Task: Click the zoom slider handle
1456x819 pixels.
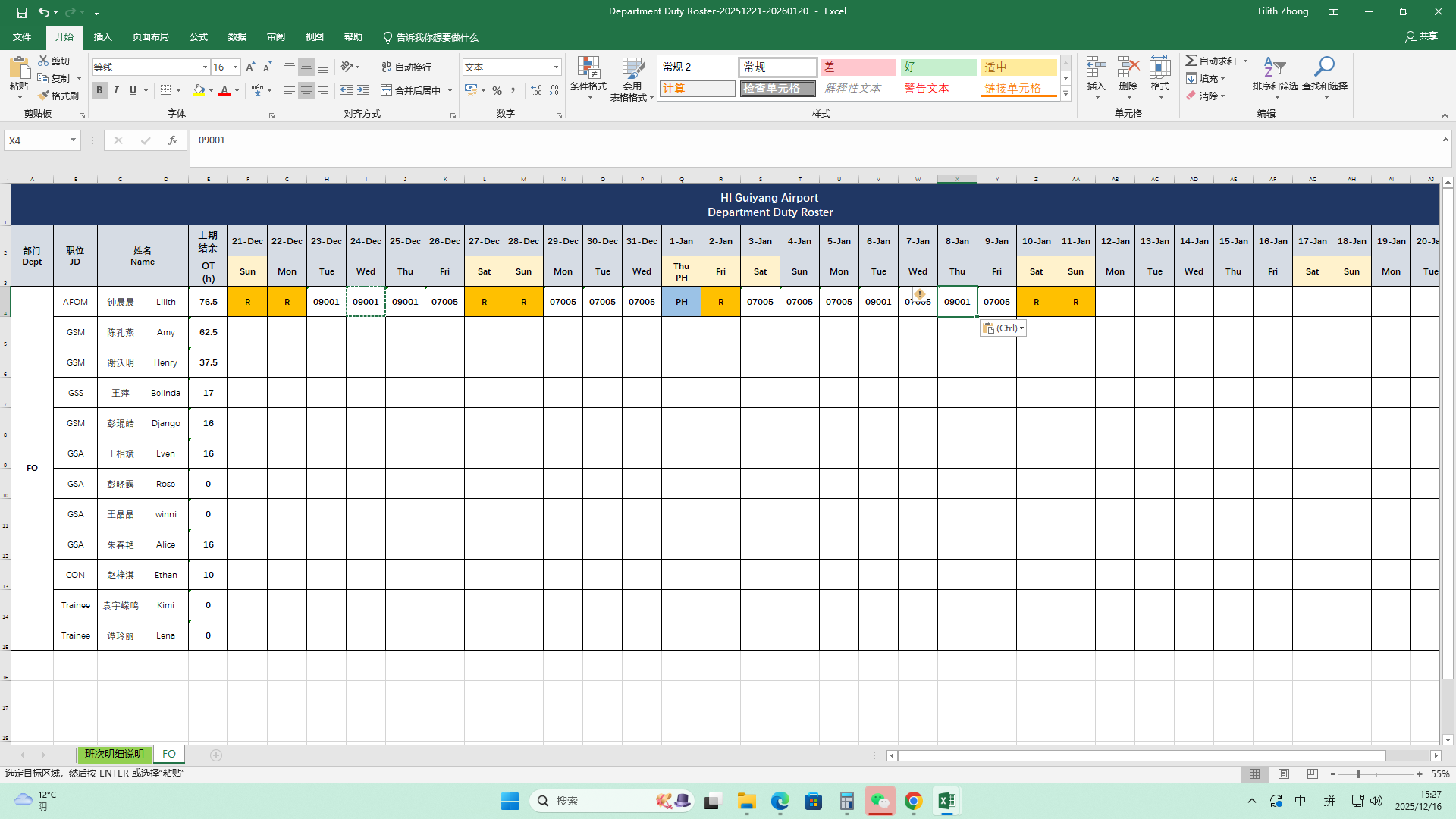Action: tap(1358, 774)
